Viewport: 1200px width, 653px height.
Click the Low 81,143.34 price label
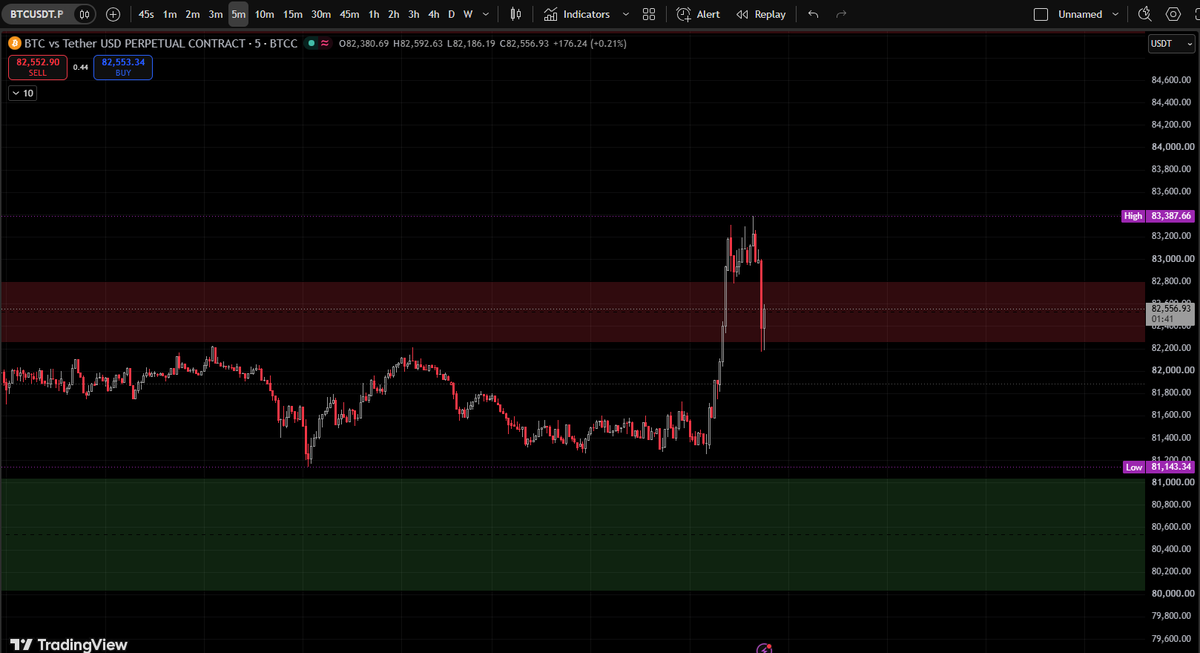1158,467
